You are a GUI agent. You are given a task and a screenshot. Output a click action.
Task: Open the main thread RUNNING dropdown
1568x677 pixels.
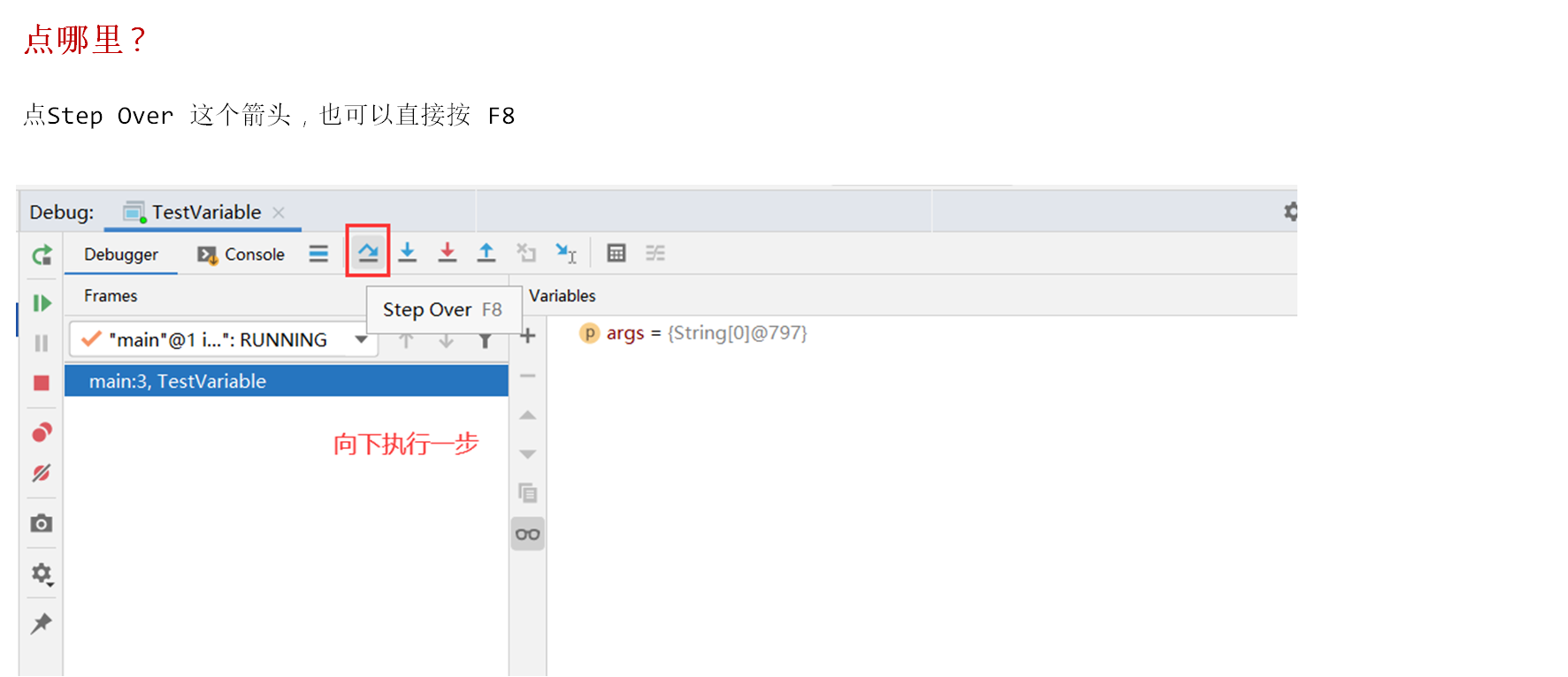pyautogui.click(x=223, y=339)
